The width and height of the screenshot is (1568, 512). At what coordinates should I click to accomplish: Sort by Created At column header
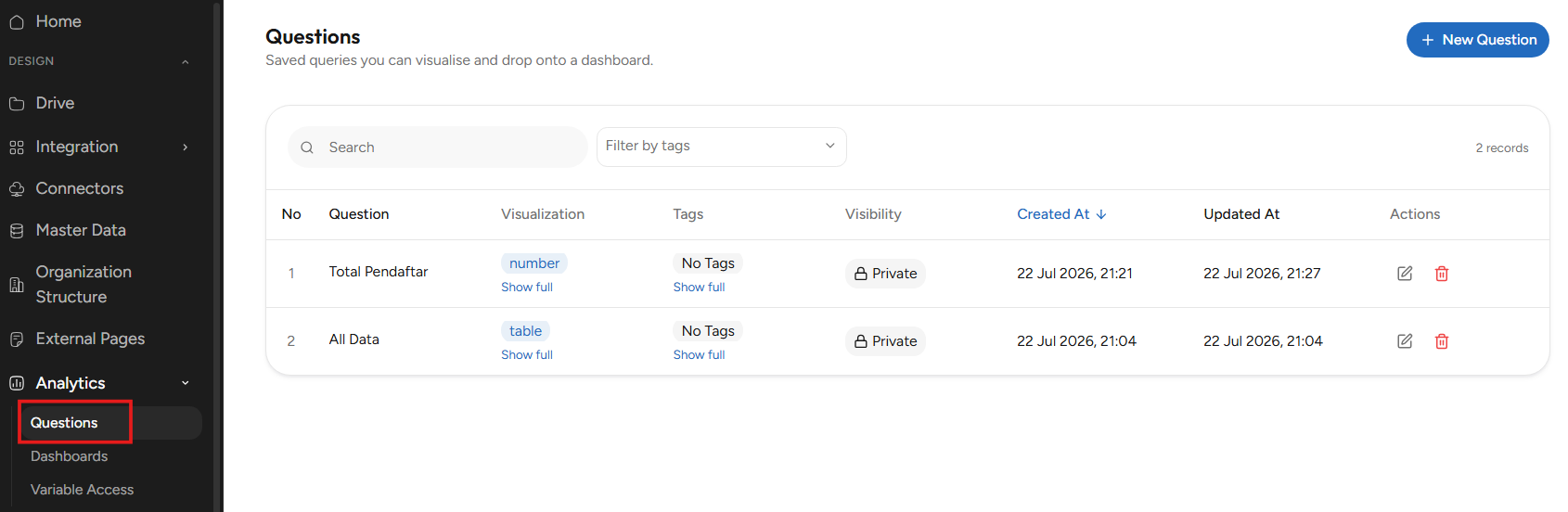1053,214
